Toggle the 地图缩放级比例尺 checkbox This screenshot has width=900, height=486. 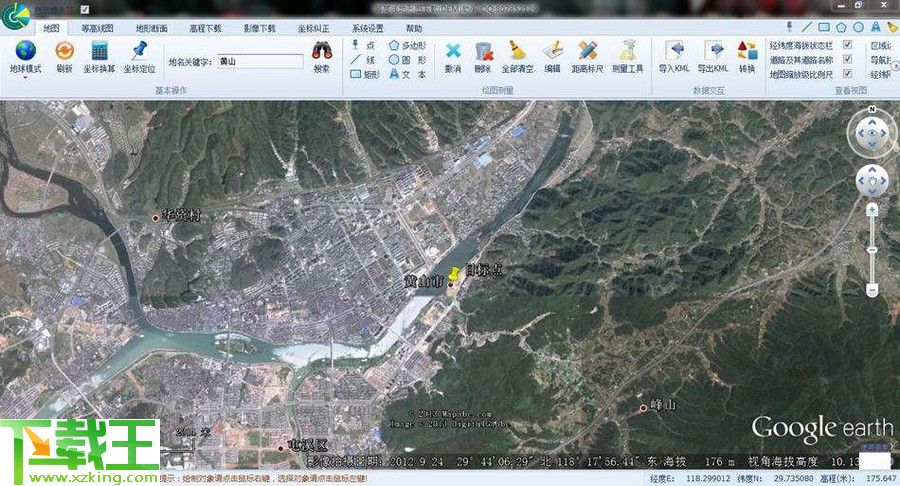coord(847,73)
